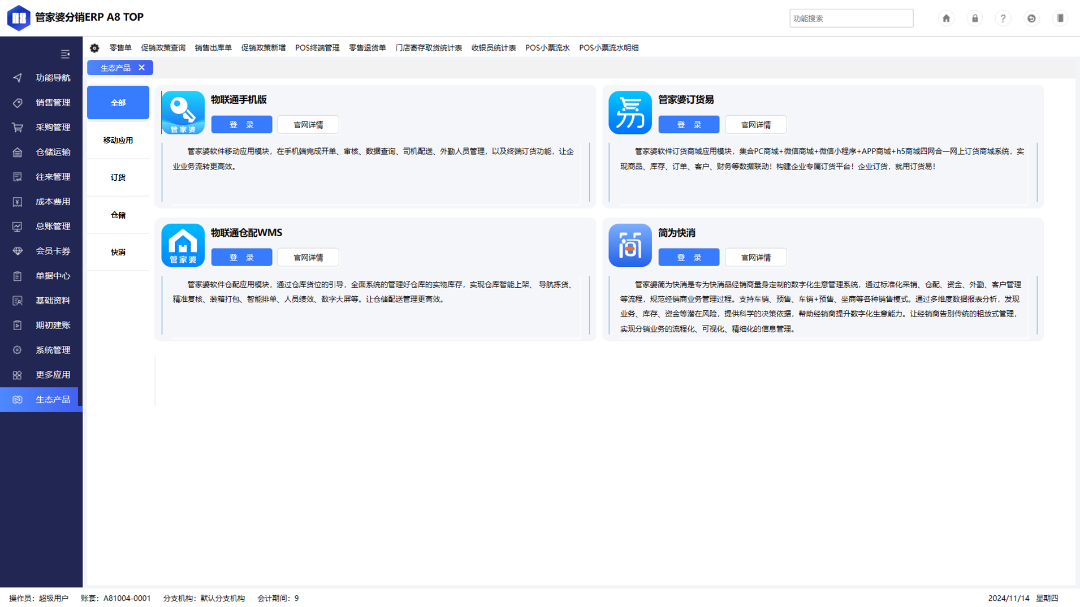Log in to 管家婆订货易
This screenshot has height=607, width=1080.
pos(689,125)
